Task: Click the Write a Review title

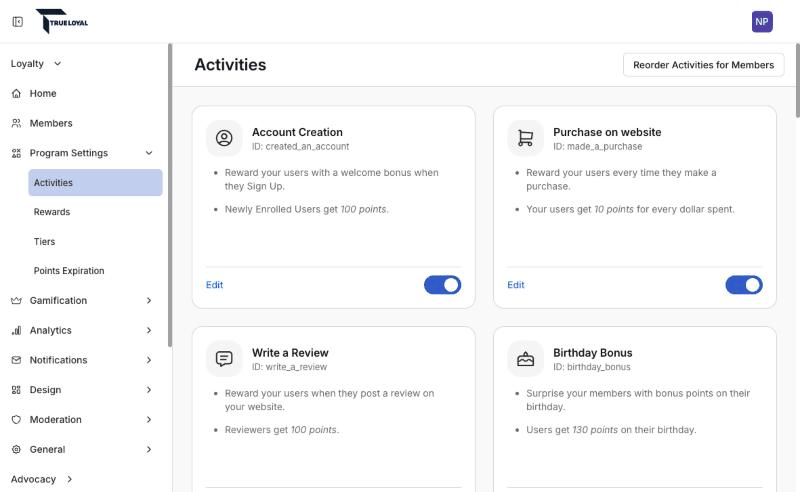Action: [290, 353]
